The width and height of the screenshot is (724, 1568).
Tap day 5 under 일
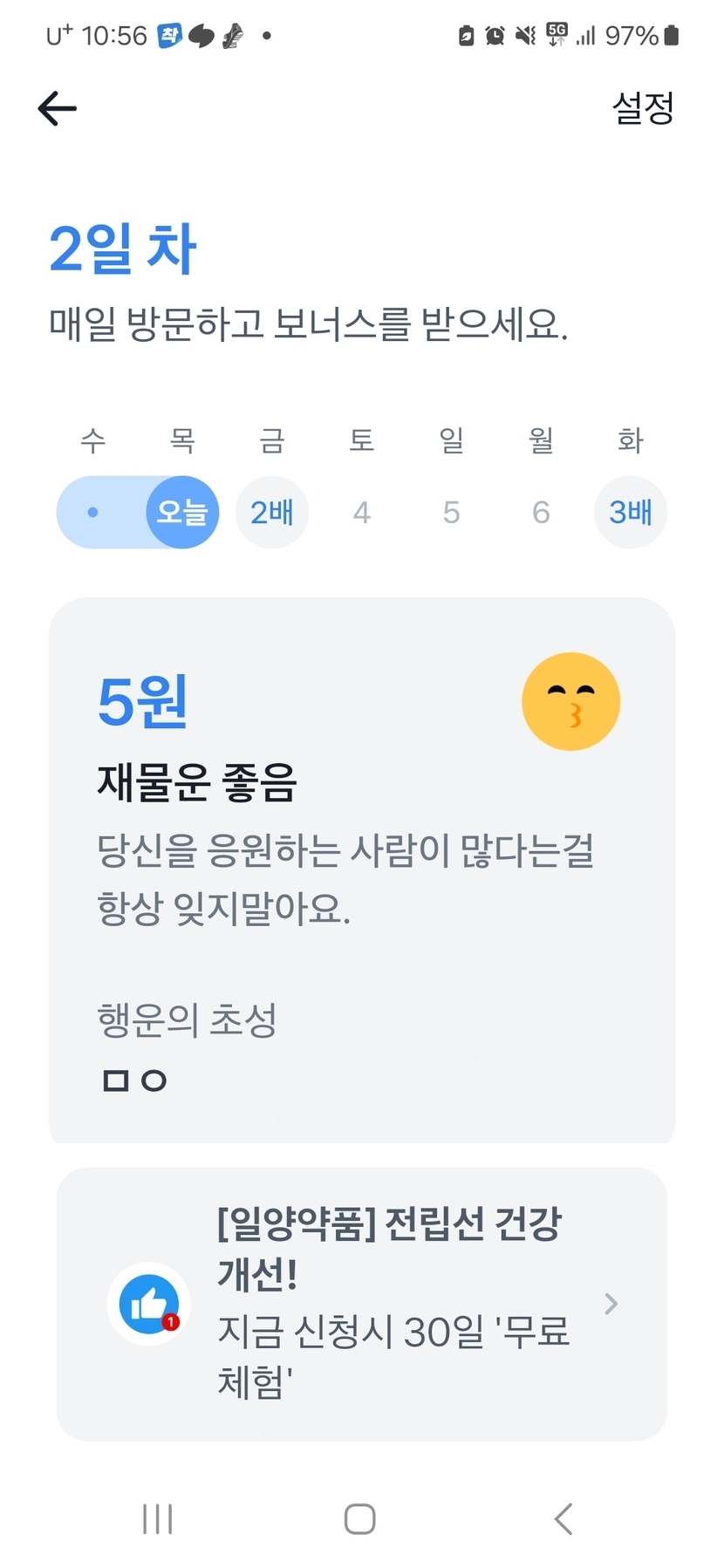pos(451,513)
